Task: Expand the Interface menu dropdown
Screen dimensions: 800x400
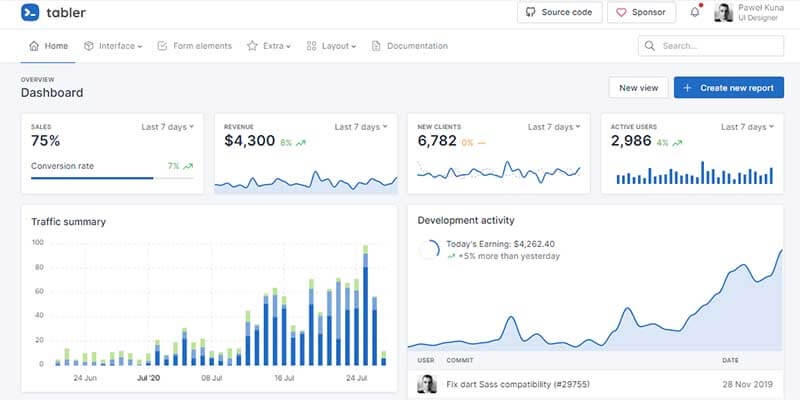Action: click(x=113, y=46)
